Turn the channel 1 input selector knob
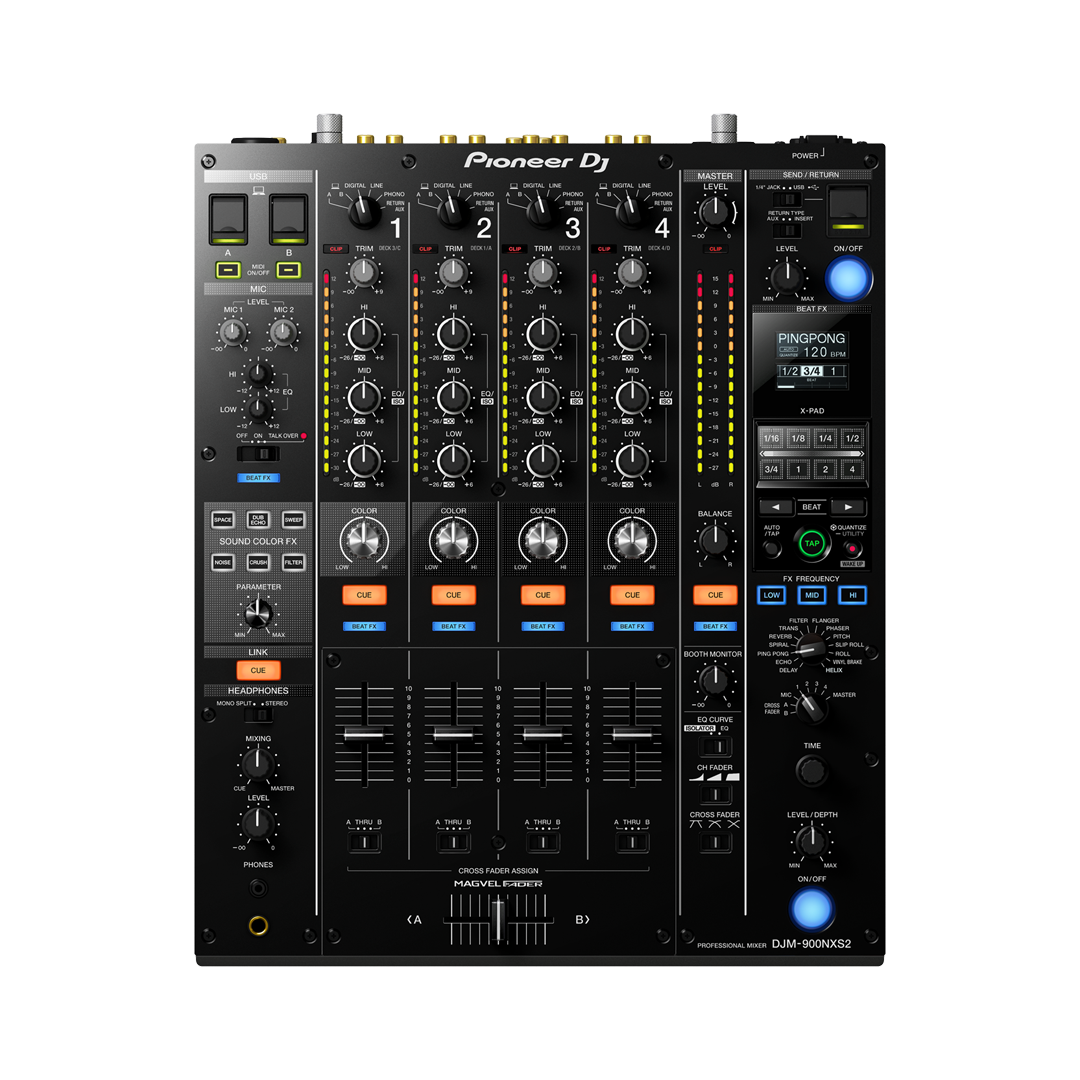1080x1080 pixels. (x=364, y=211)
